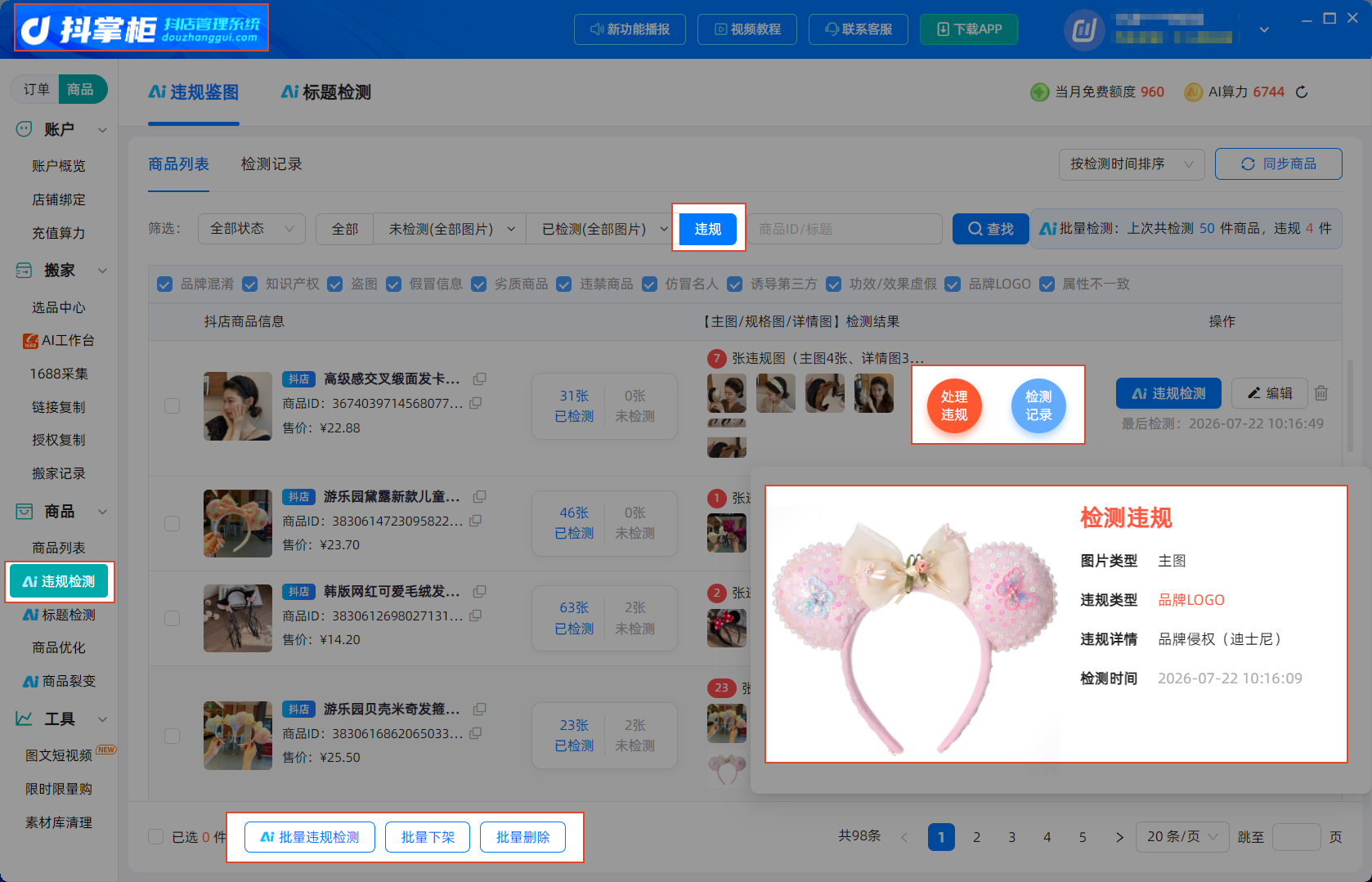The height and width of the screenshot is (882, 1372).
Task: Copy title of 高级感交叉缎面发卡 product
Action: [x=480, y=378]
